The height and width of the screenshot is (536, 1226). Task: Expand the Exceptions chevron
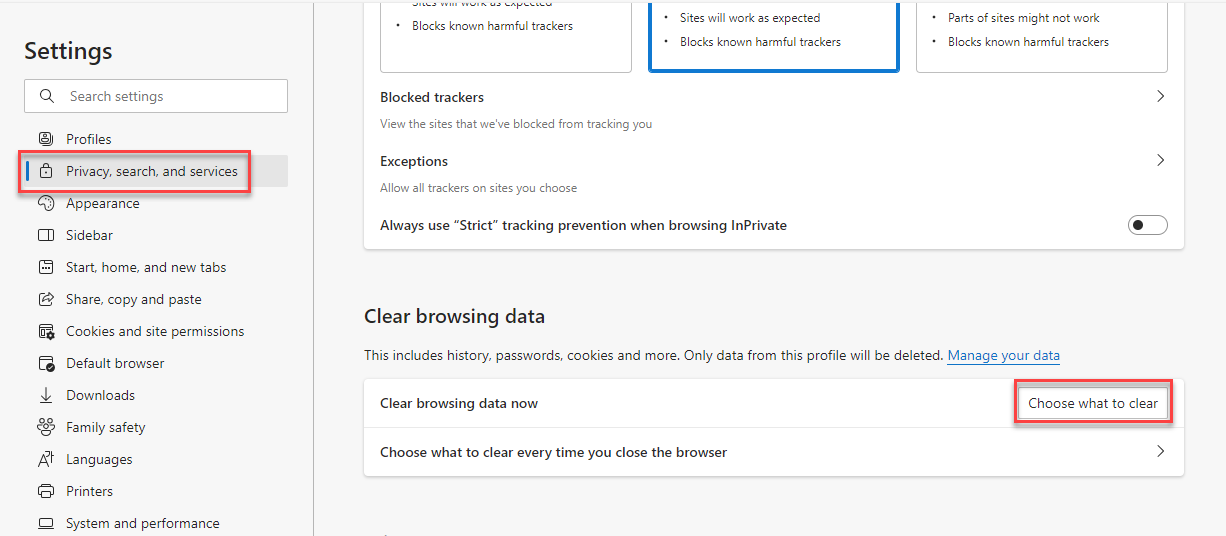click(x=1160, y=161)
